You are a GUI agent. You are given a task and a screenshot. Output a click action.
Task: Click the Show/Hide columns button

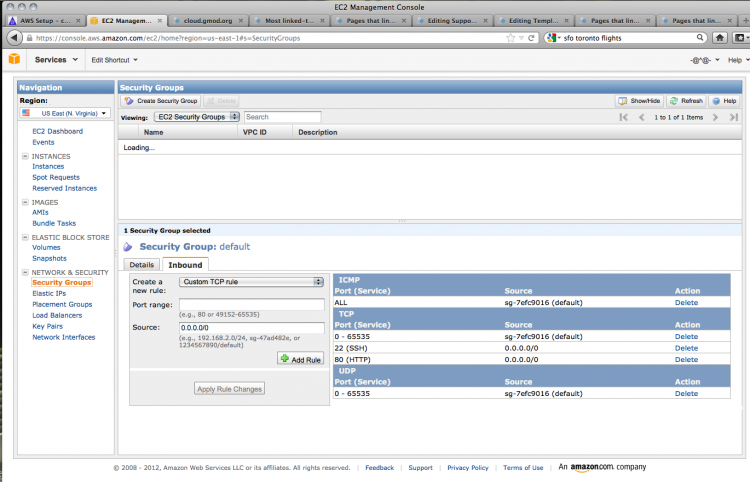click(639, 101)
